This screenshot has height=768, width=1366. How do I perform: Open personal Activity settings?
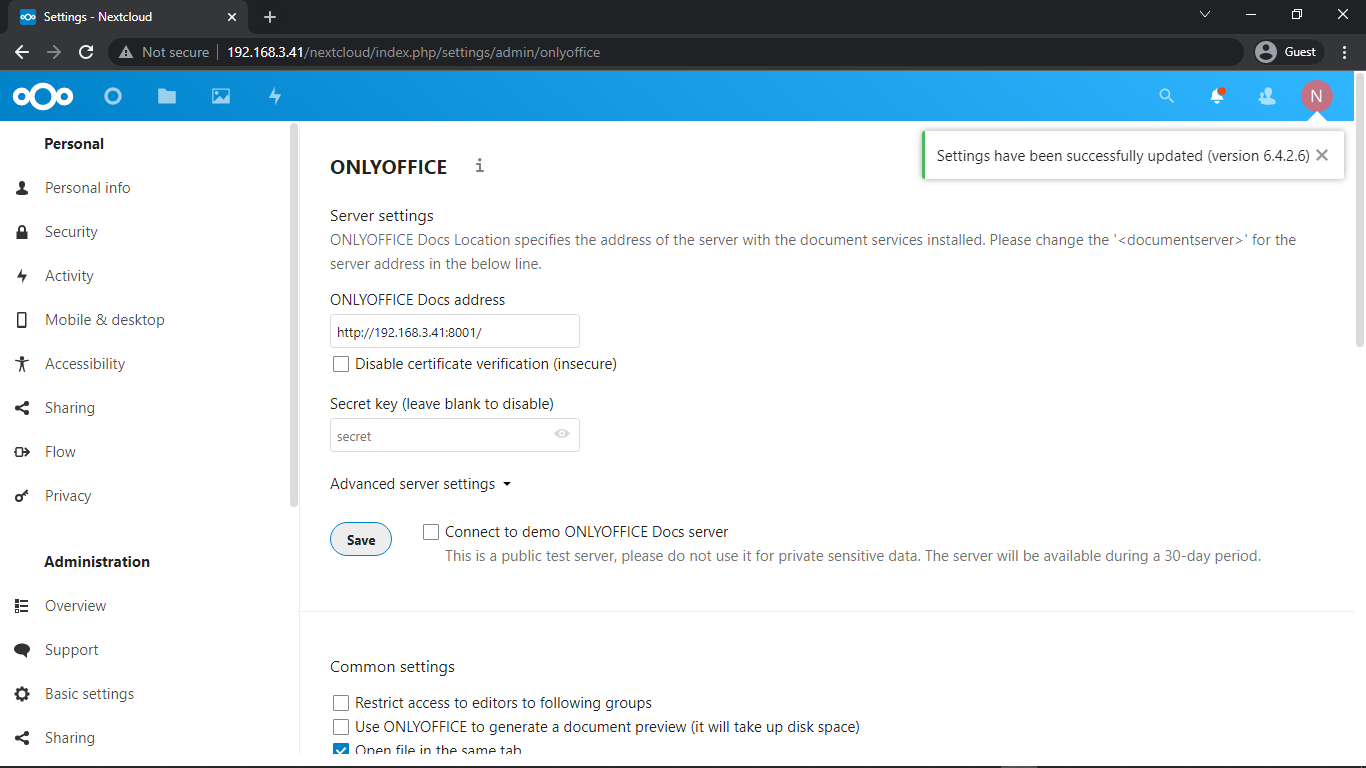[x=69, y=276]
